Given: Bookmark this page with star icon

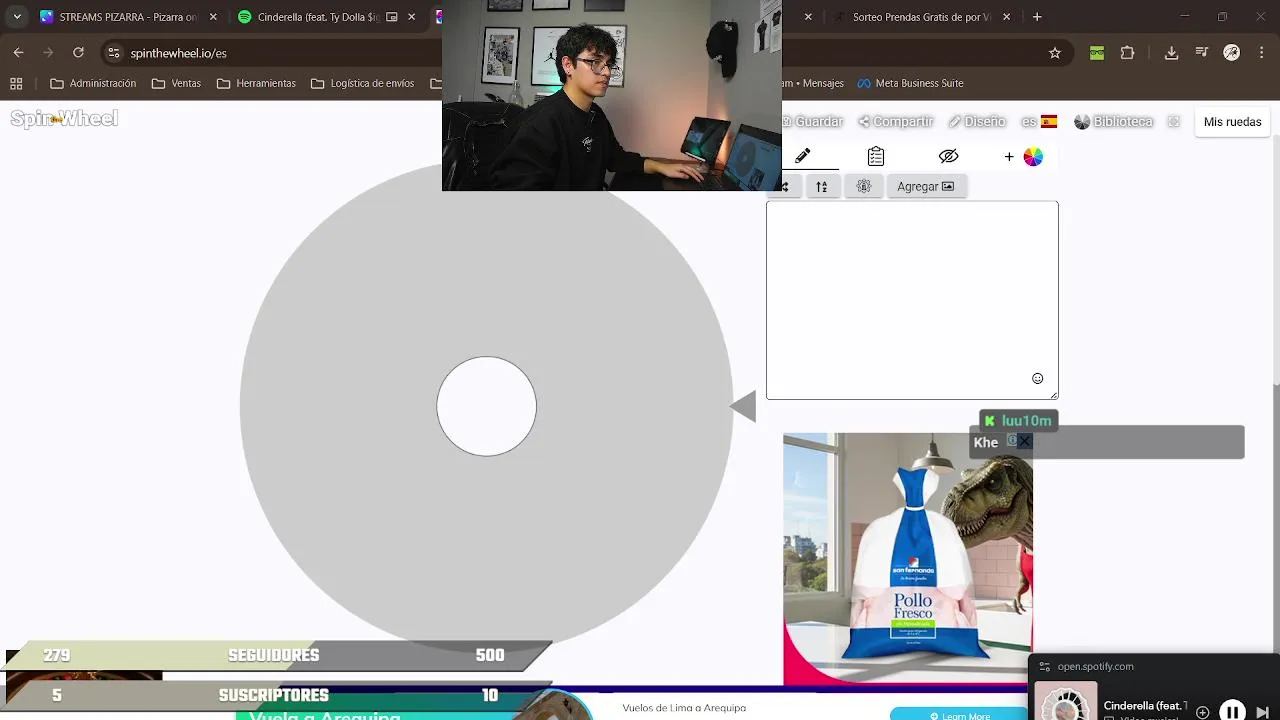Looking at the screenshot, I should click(1054, 53).
